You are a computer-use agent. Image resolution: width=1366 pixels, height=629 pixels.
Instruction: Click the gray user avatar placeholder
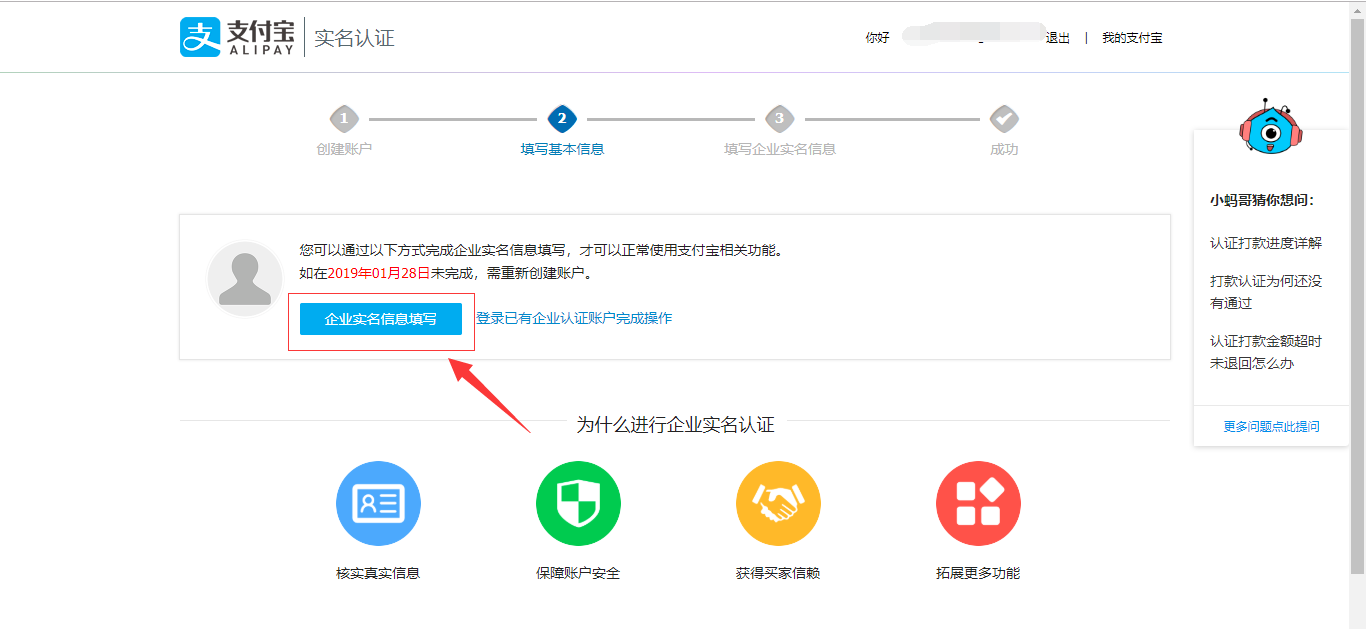coord(245,279)
